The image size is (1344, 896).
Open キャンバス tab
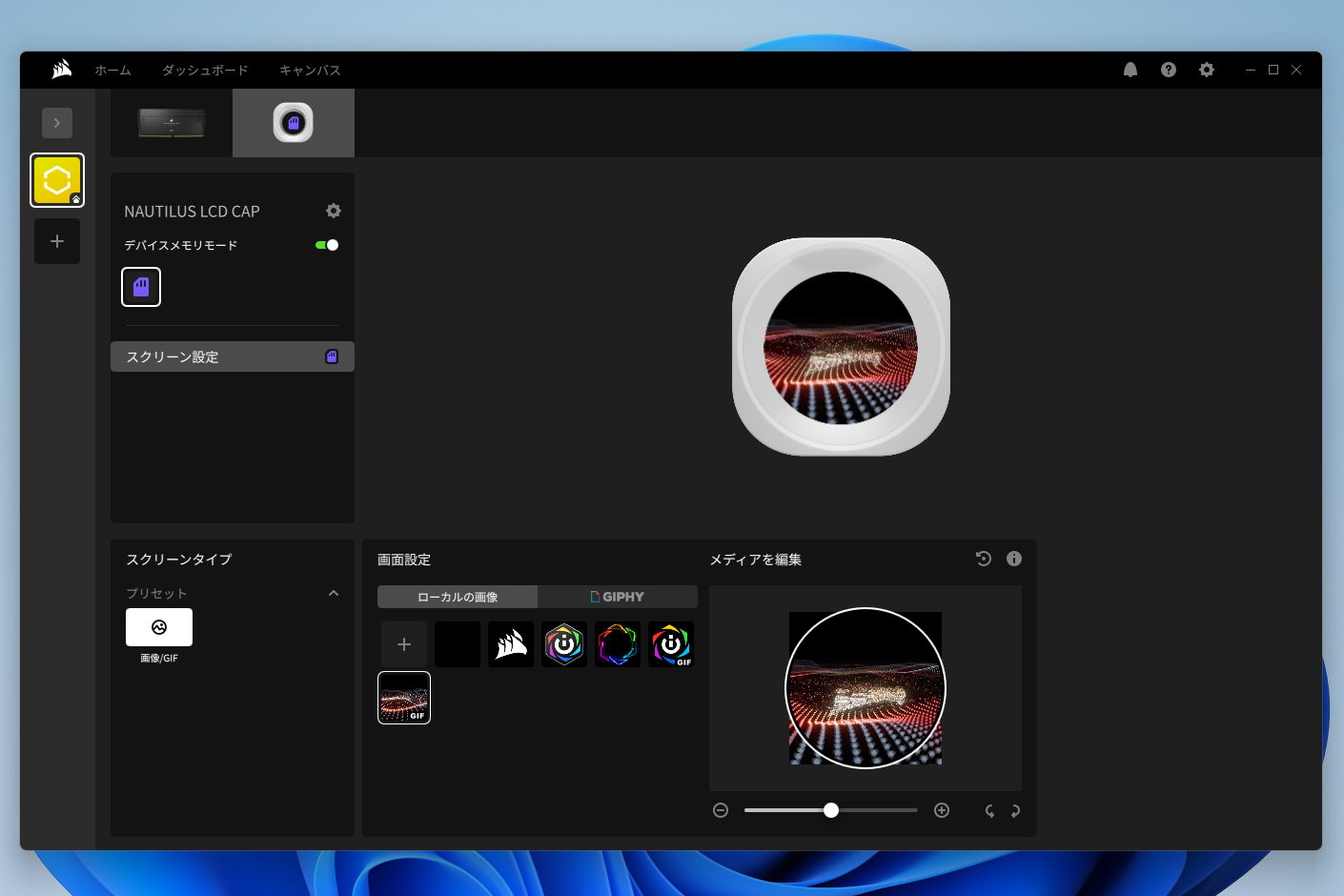pyautogui.click(x=310, y=71)
